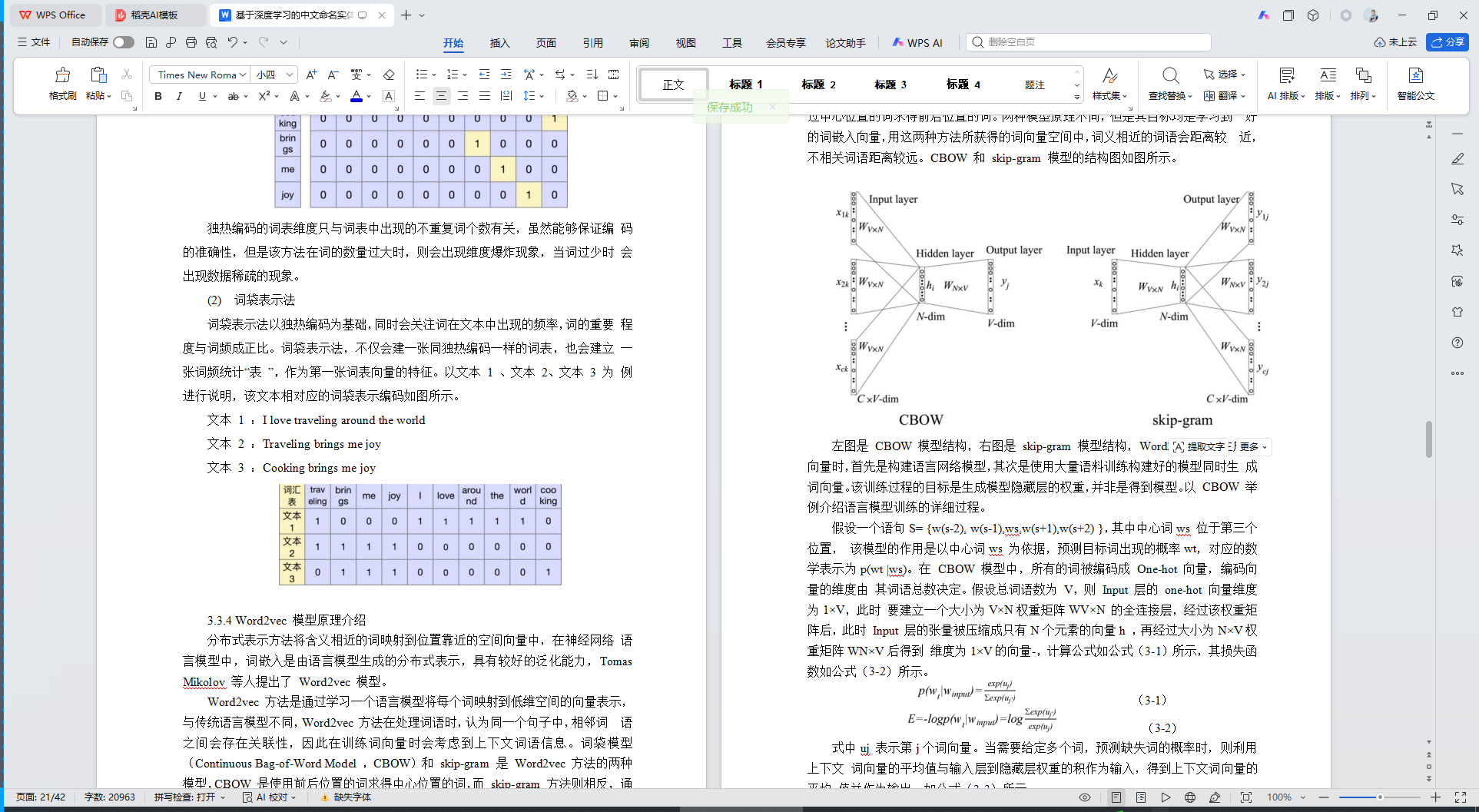
Task: Open the font size 小四 dropdown
Action: click(289, 75)
